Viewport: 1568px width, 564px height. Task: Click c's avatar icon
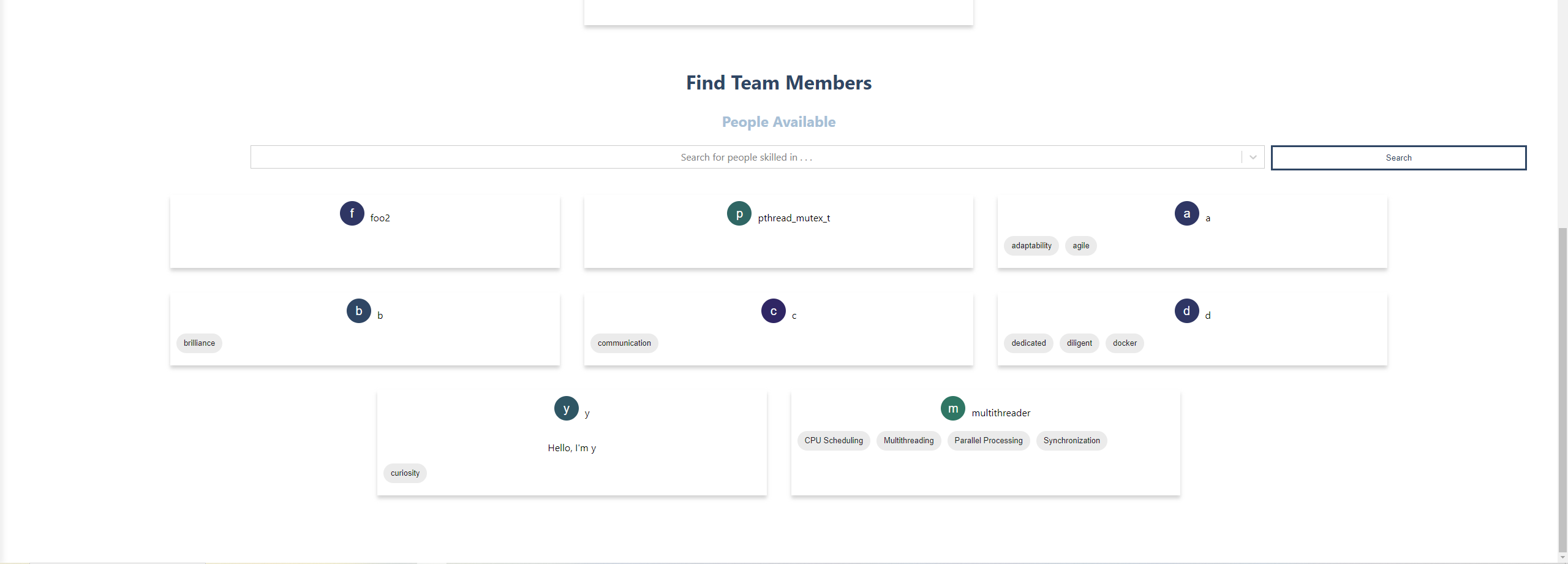pyautogui.click(x=773, y=311)
